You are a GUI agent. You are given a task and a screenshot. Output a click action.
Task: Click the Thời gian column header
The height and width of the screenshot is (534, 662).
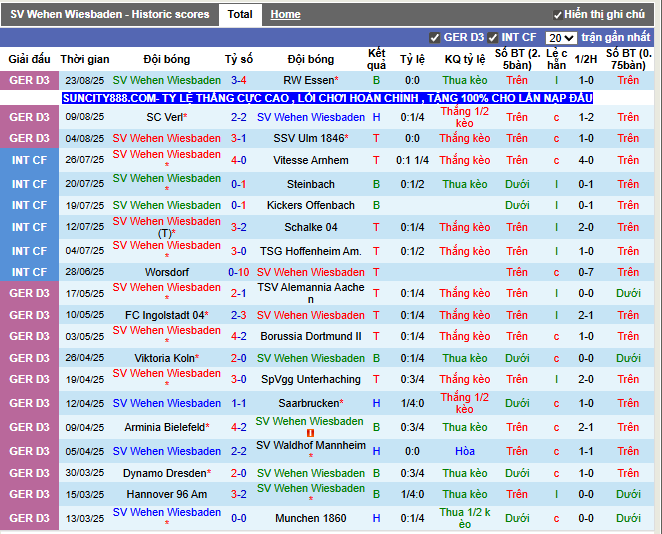coord(85,59)
